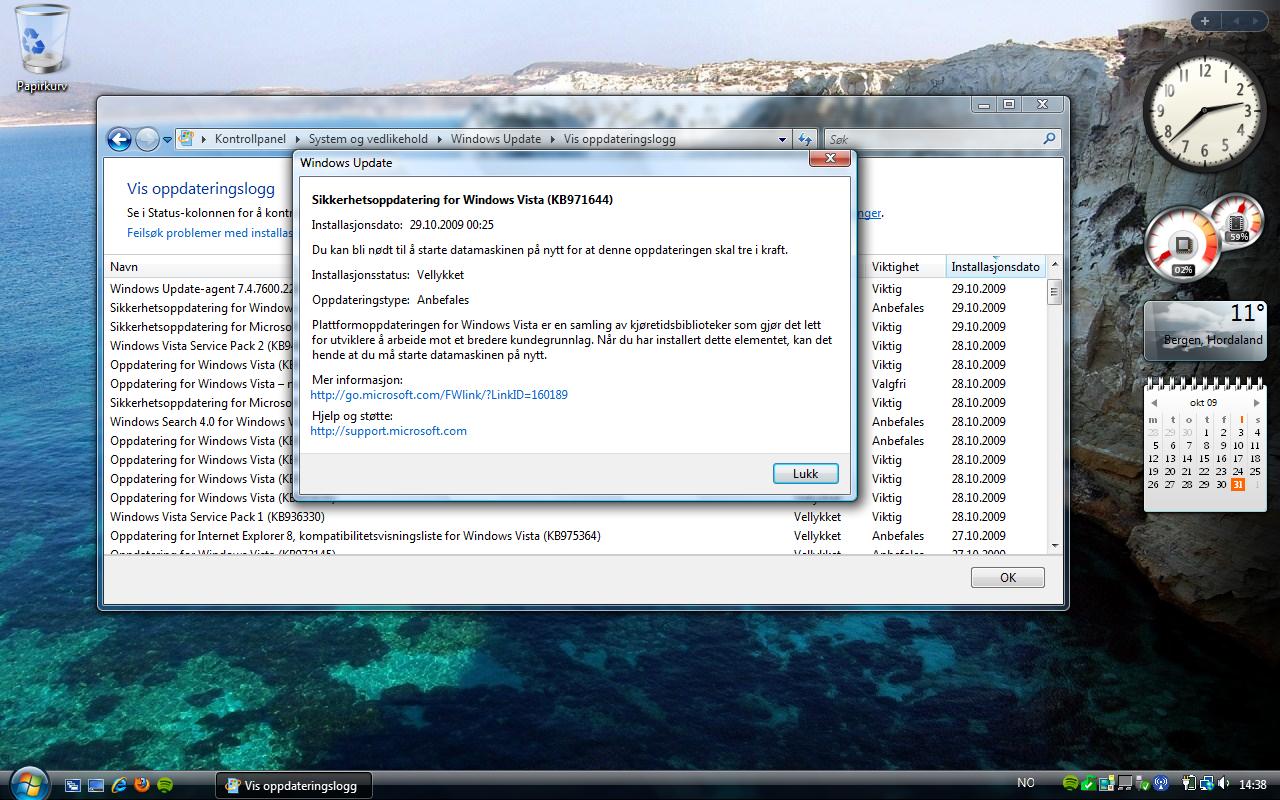Click the NO language indicator on the taskbar
Screen dimensions: 1280x800
(1026, 784)
